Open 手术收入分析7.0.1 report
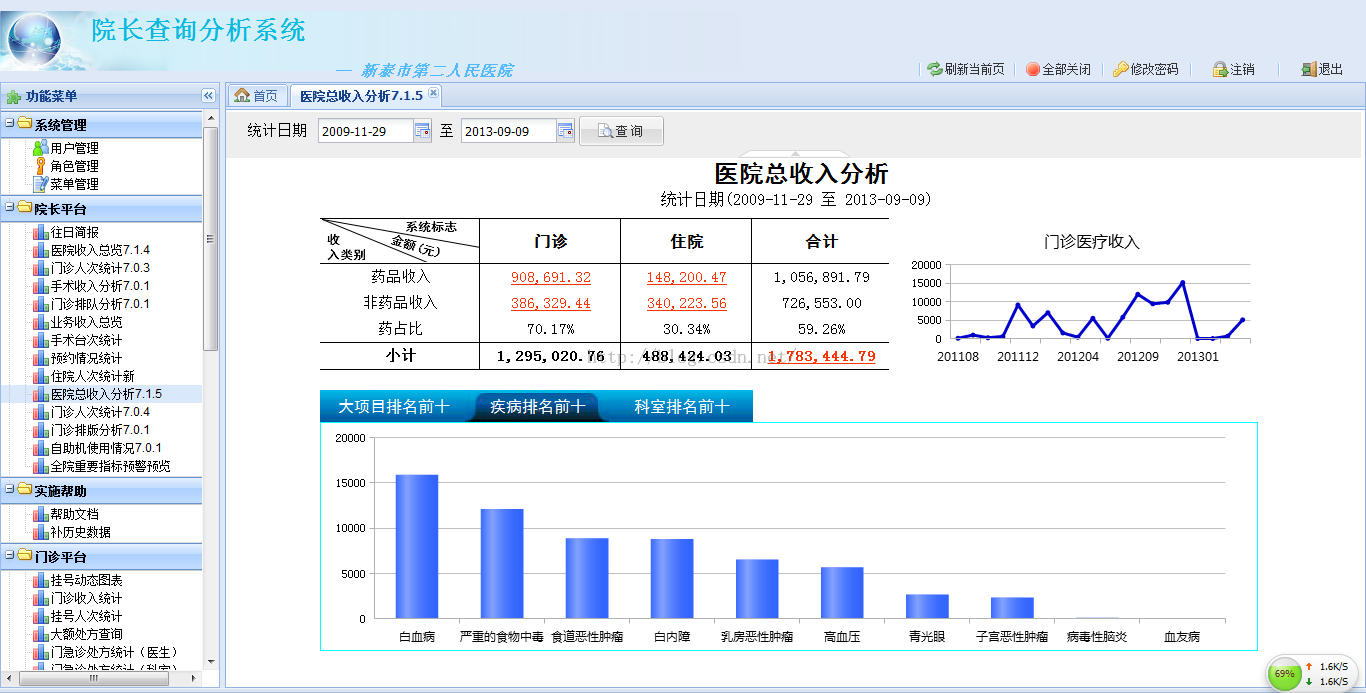This screenshot has height=693, width=1366. pyautogui.click(x=100, y=286)
